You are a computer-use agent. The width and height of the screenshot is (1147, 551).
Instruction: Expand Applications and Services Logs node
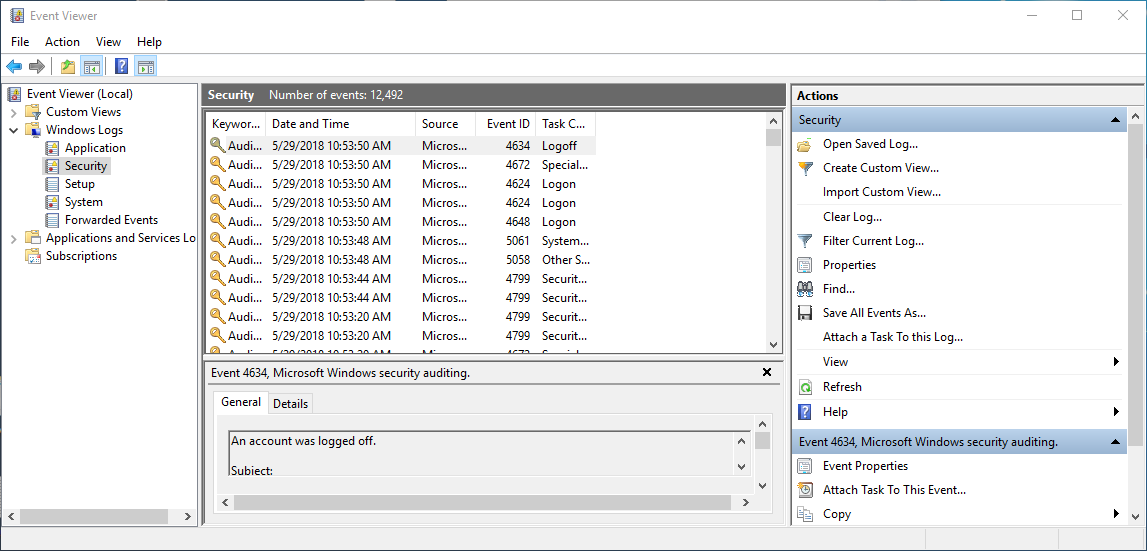pyautogui.click(x=13, y=238)
